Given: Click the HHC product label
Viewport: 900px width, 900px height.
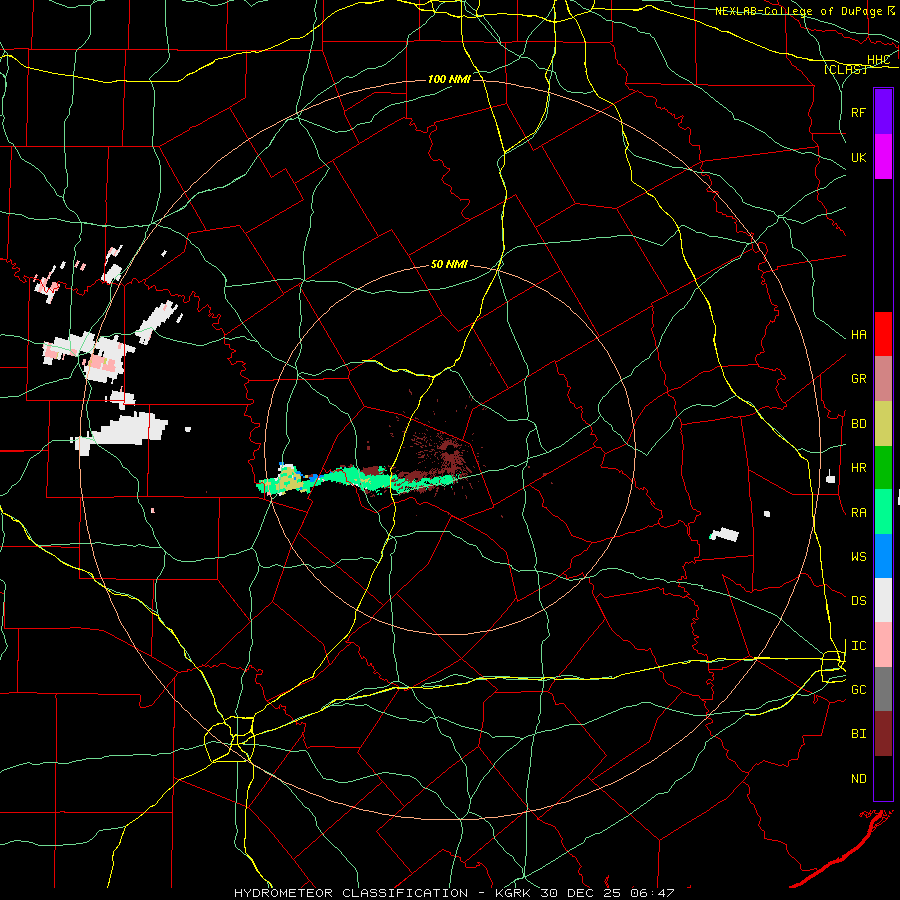Looking at the screenshot, I should 878,59.
